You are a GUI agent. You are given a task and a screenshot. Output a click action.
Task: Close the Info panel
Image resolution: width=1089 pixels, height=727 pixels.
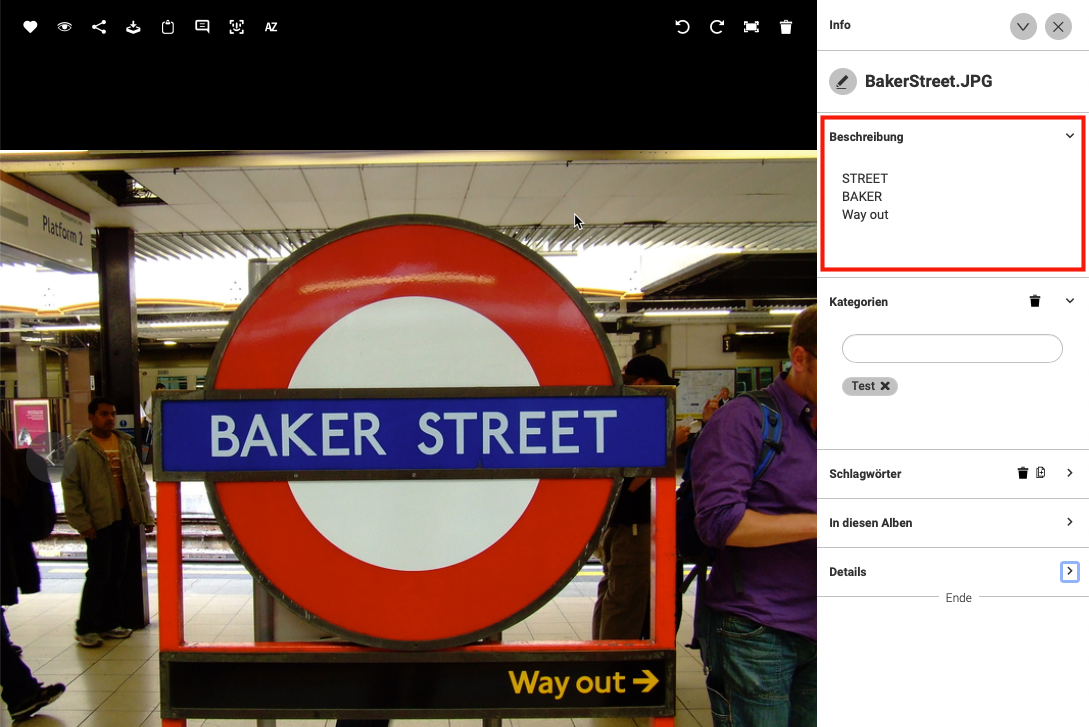point(1058,26)
